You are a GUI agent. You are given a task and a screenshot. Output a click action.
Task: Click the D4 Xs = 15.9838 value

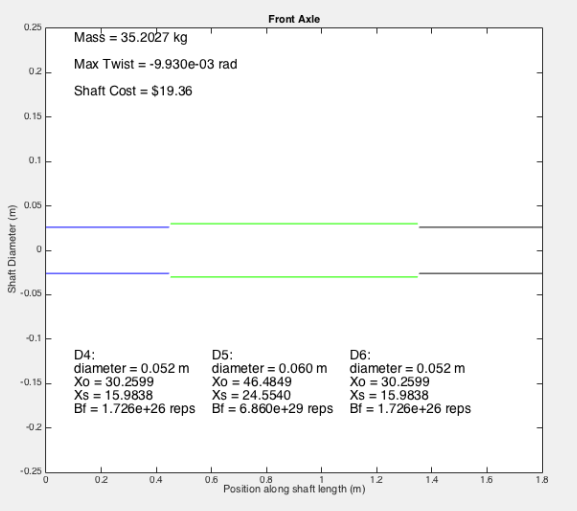click(113, 395)
